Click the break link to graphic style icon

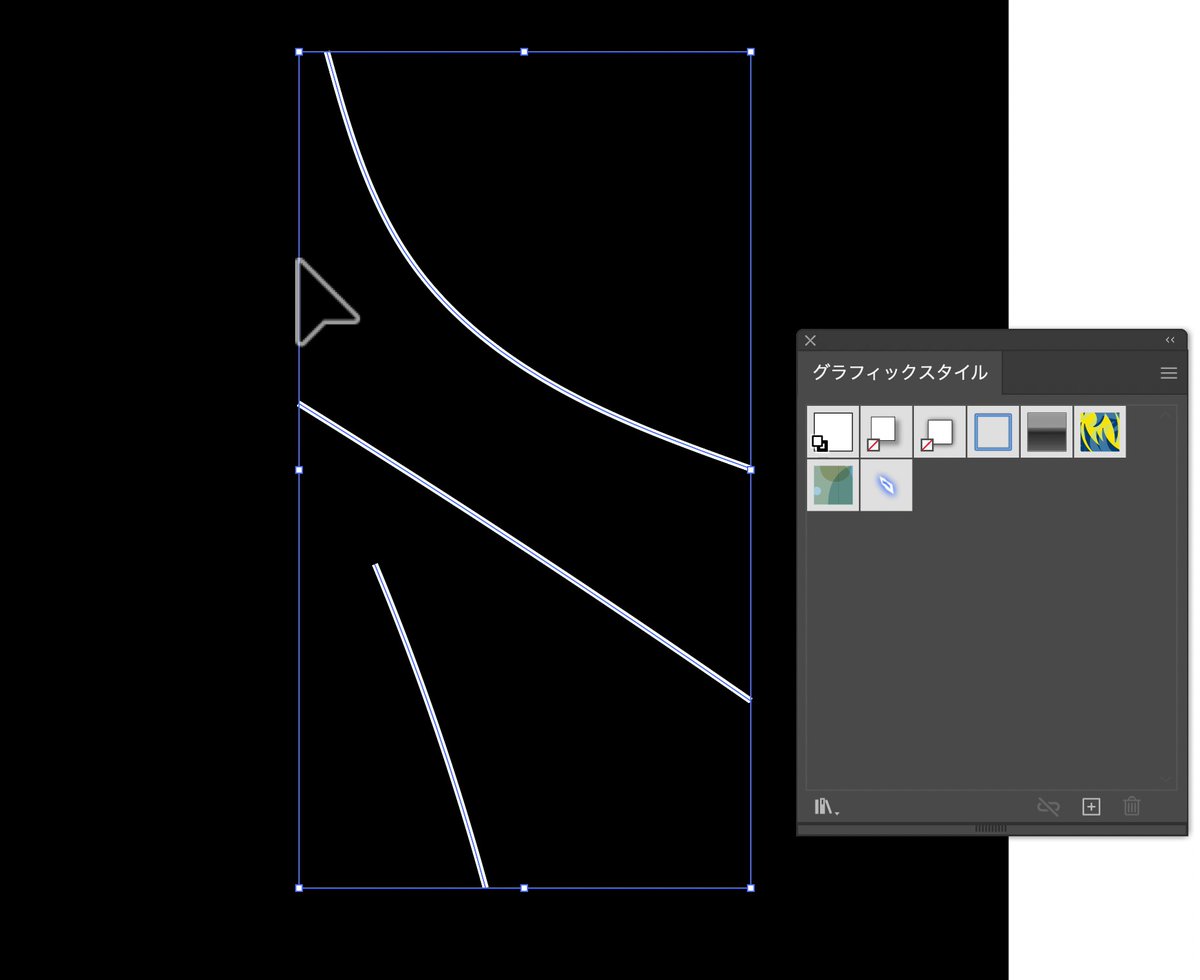coord(1048,806)
